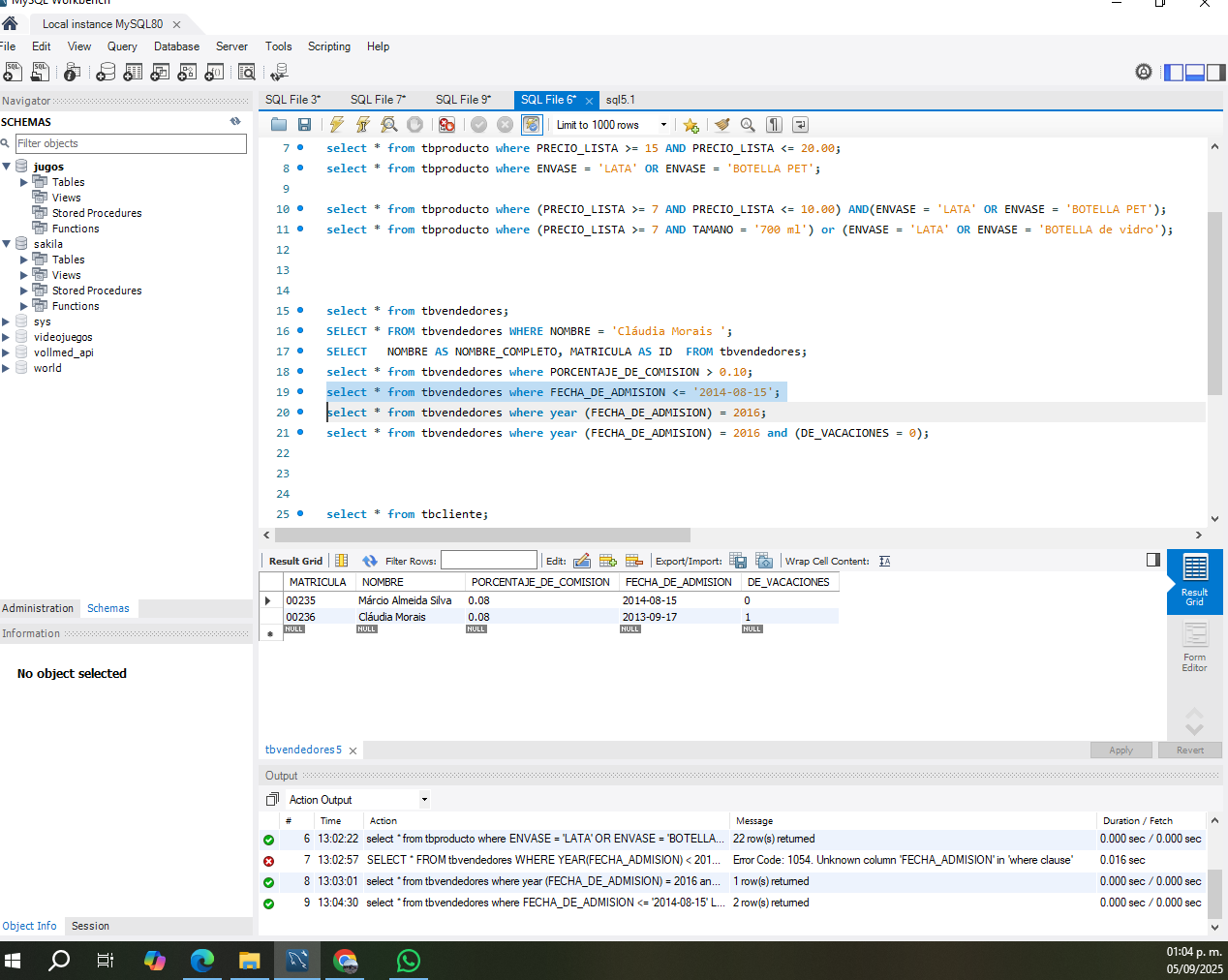This screenshot has height=980, width=1228.
Task: Click the create new table icon
Action: tap(133, 72)
